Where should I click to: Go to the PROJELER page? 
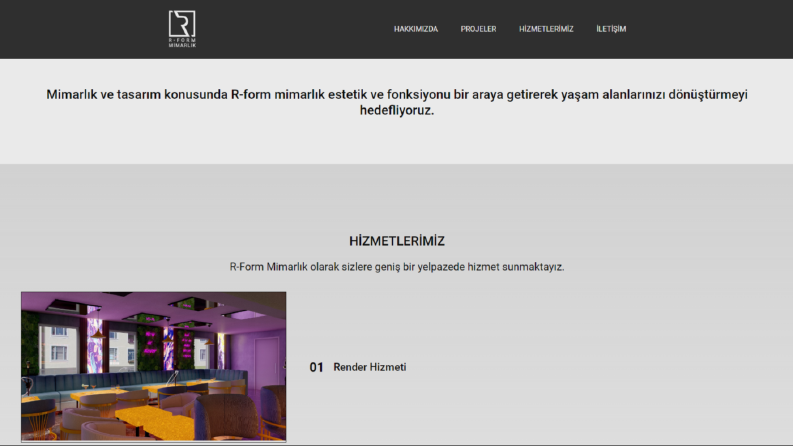(x=478, y=29)
